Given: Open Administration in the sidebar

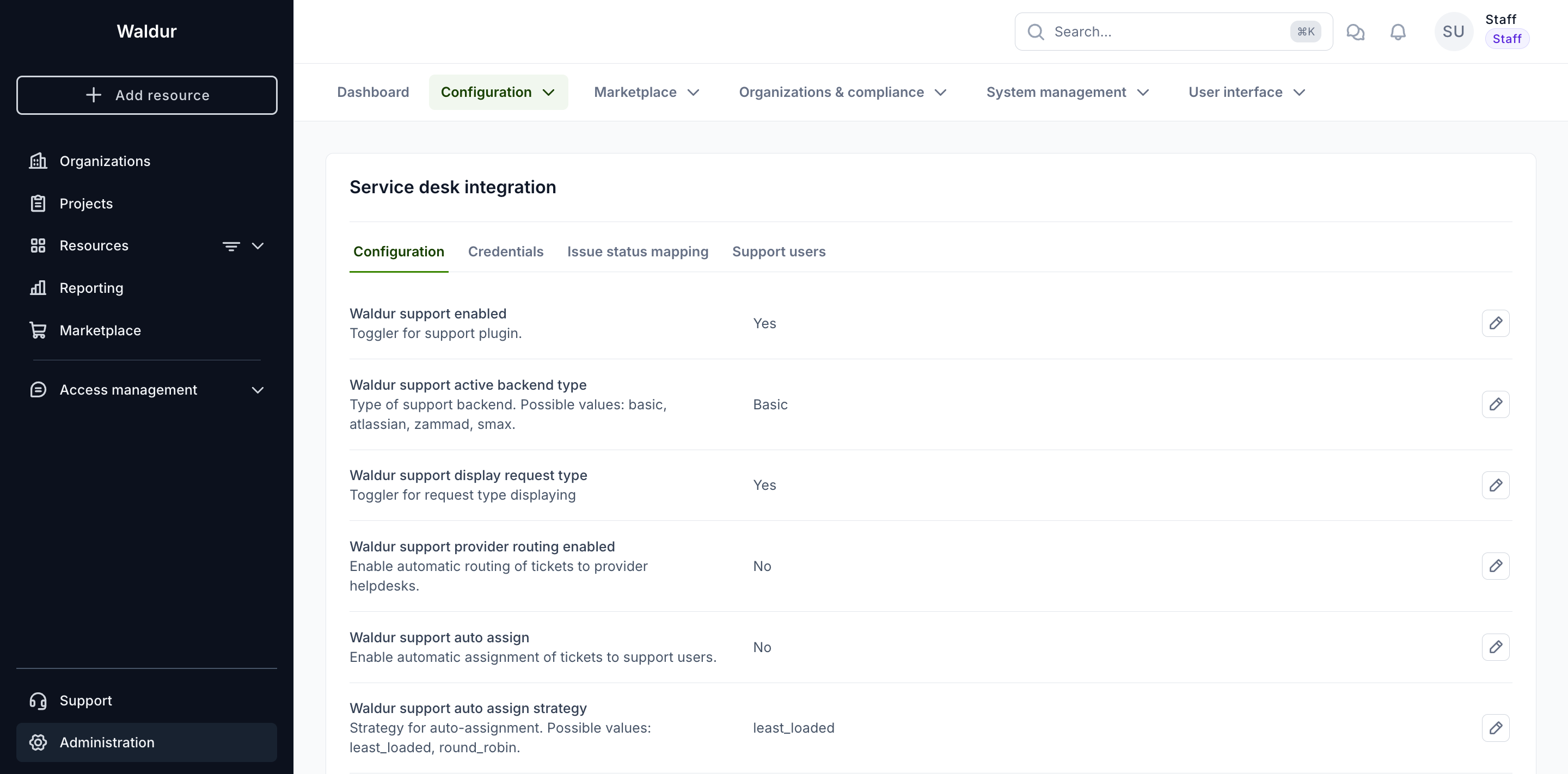Looking at the screenshot, I should [146, 742].
